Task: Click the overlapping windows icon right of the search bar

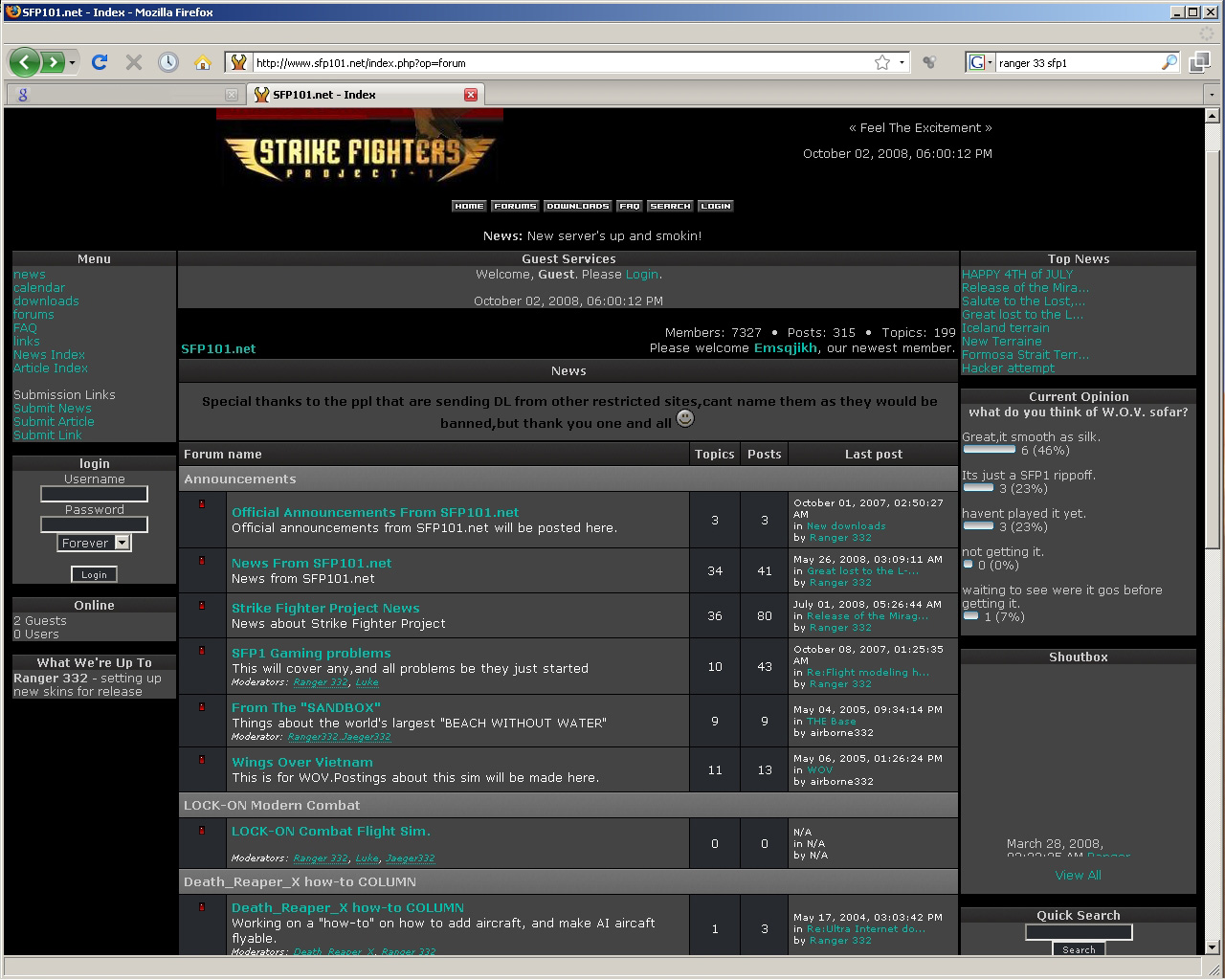Action: pos(1199,63)
